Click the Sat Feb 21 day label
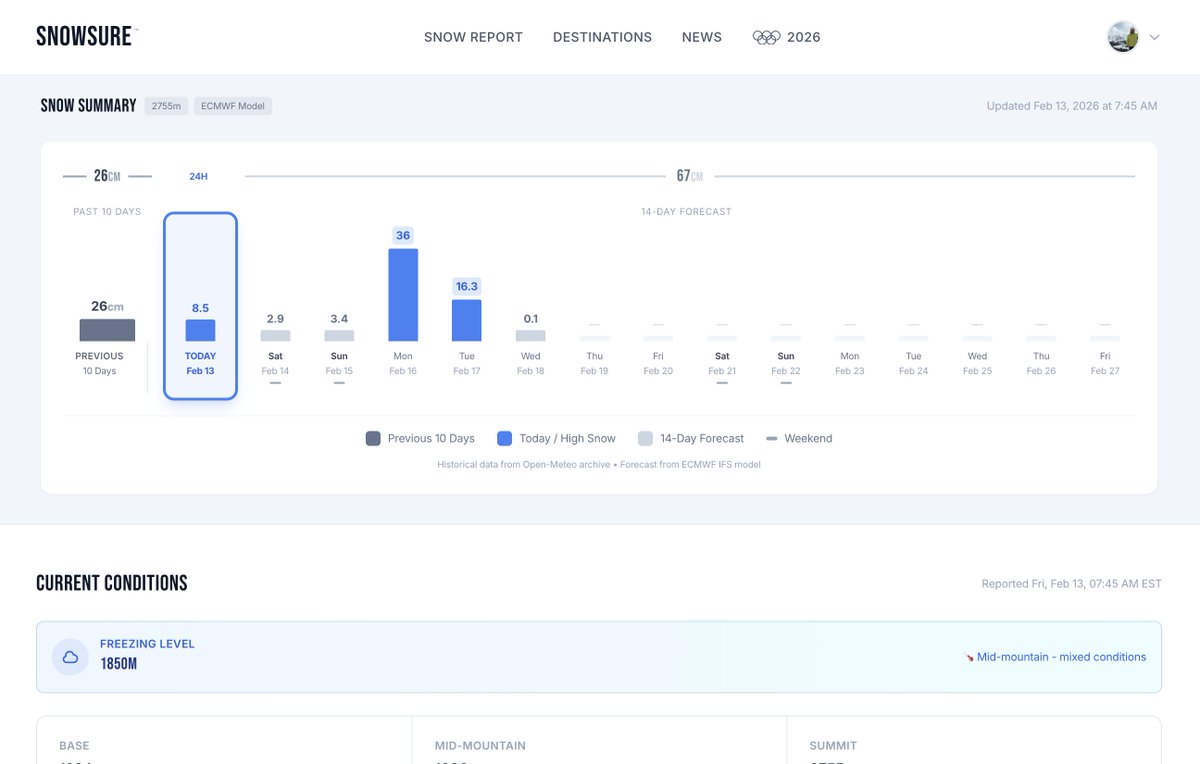This screenshot has width=1200, height=764. [722, 363]
